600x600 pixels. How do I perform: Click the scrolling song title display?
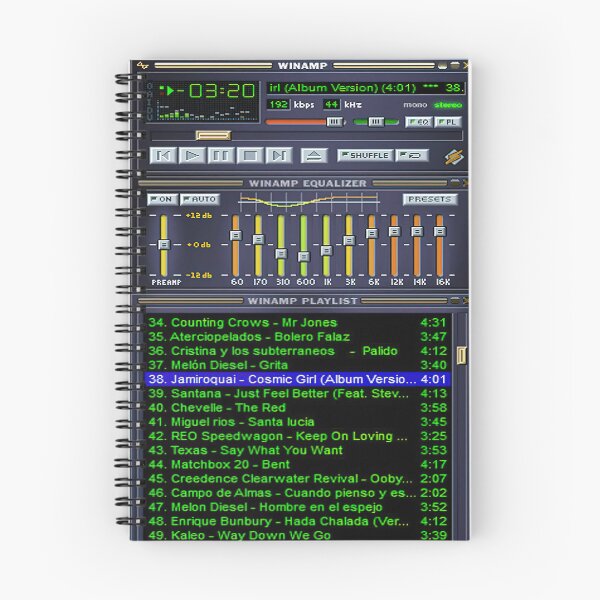(365, 88)
